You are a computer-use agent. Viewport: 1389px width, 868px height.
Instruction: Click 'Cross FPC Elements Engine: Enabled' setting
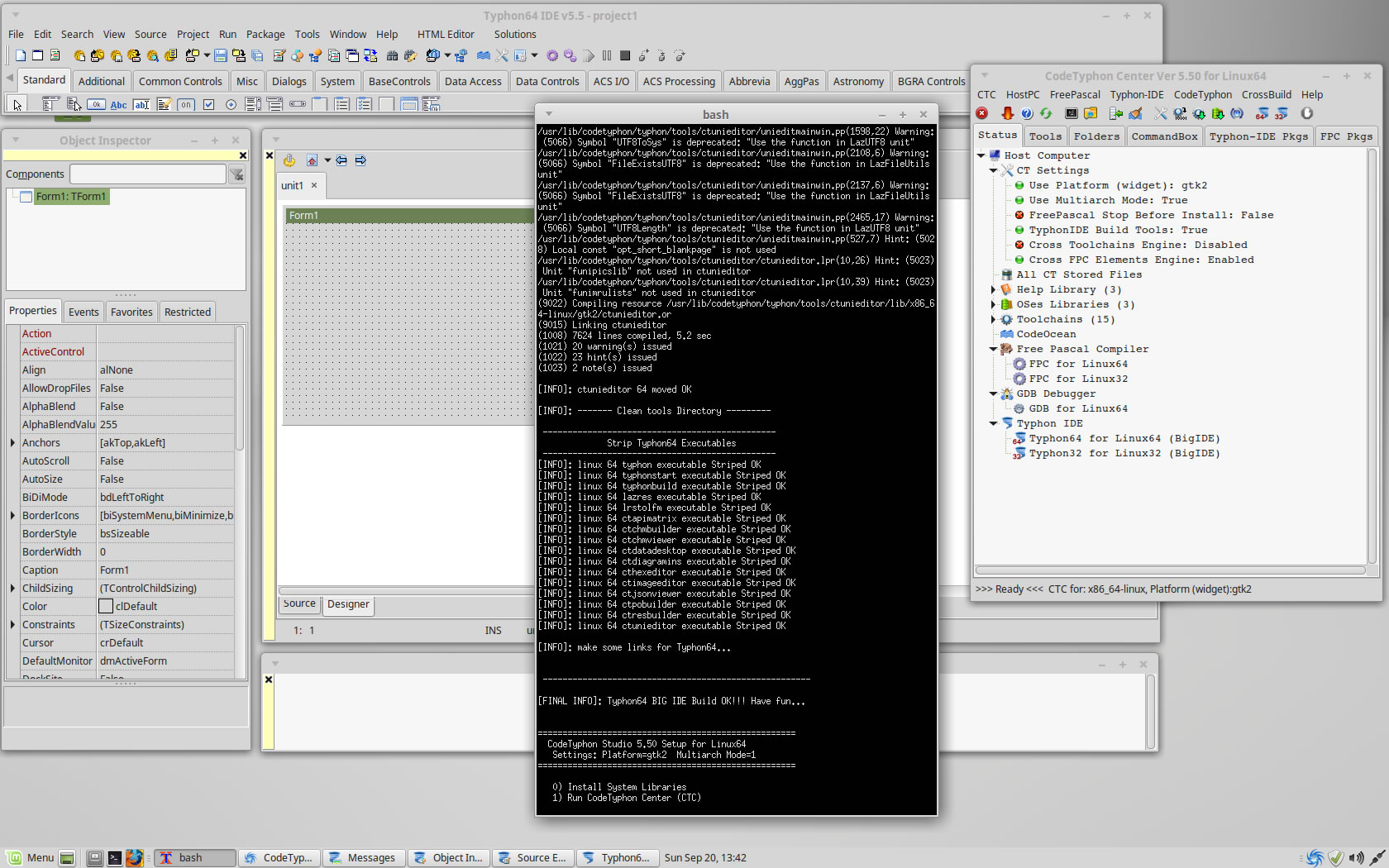pyautogui.click(x=1141, y=260)
